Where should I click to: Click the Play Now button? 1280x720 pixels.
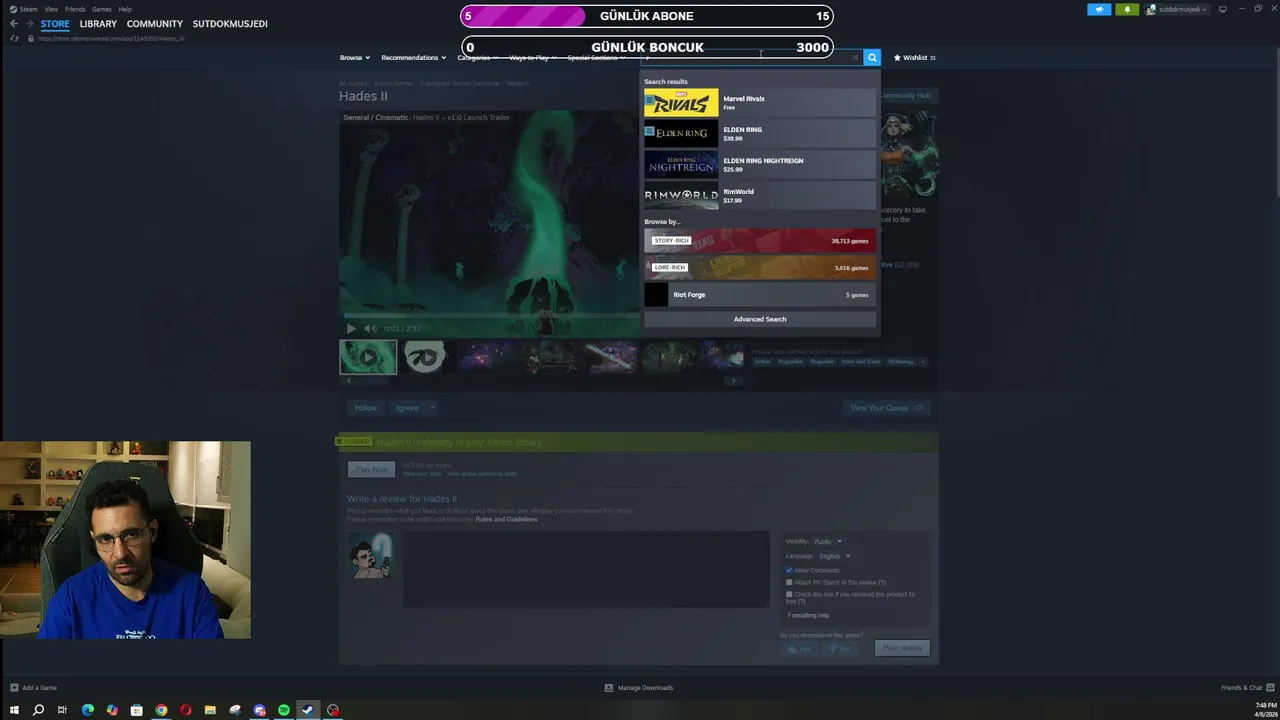tap(371, 469)
